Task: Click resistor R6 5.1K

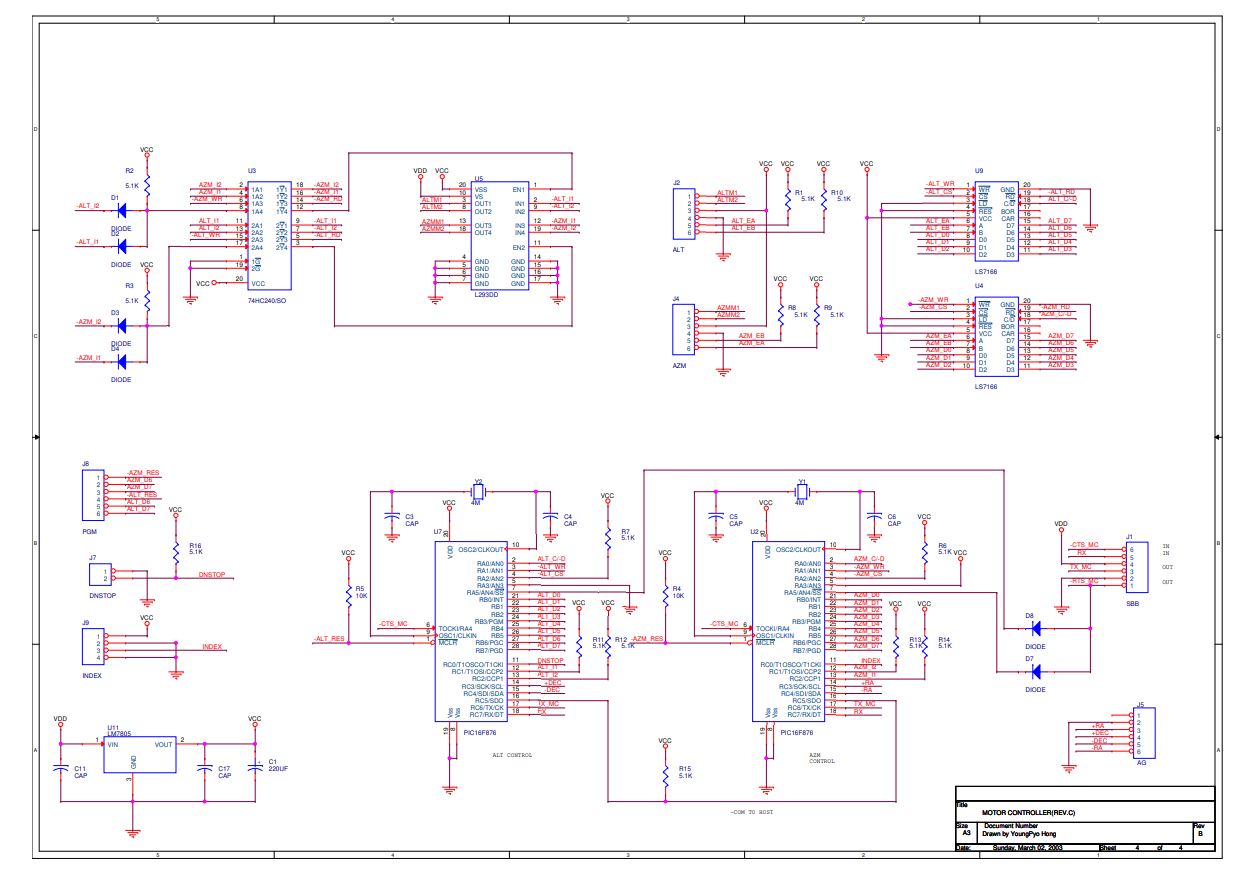Action: 926,551
